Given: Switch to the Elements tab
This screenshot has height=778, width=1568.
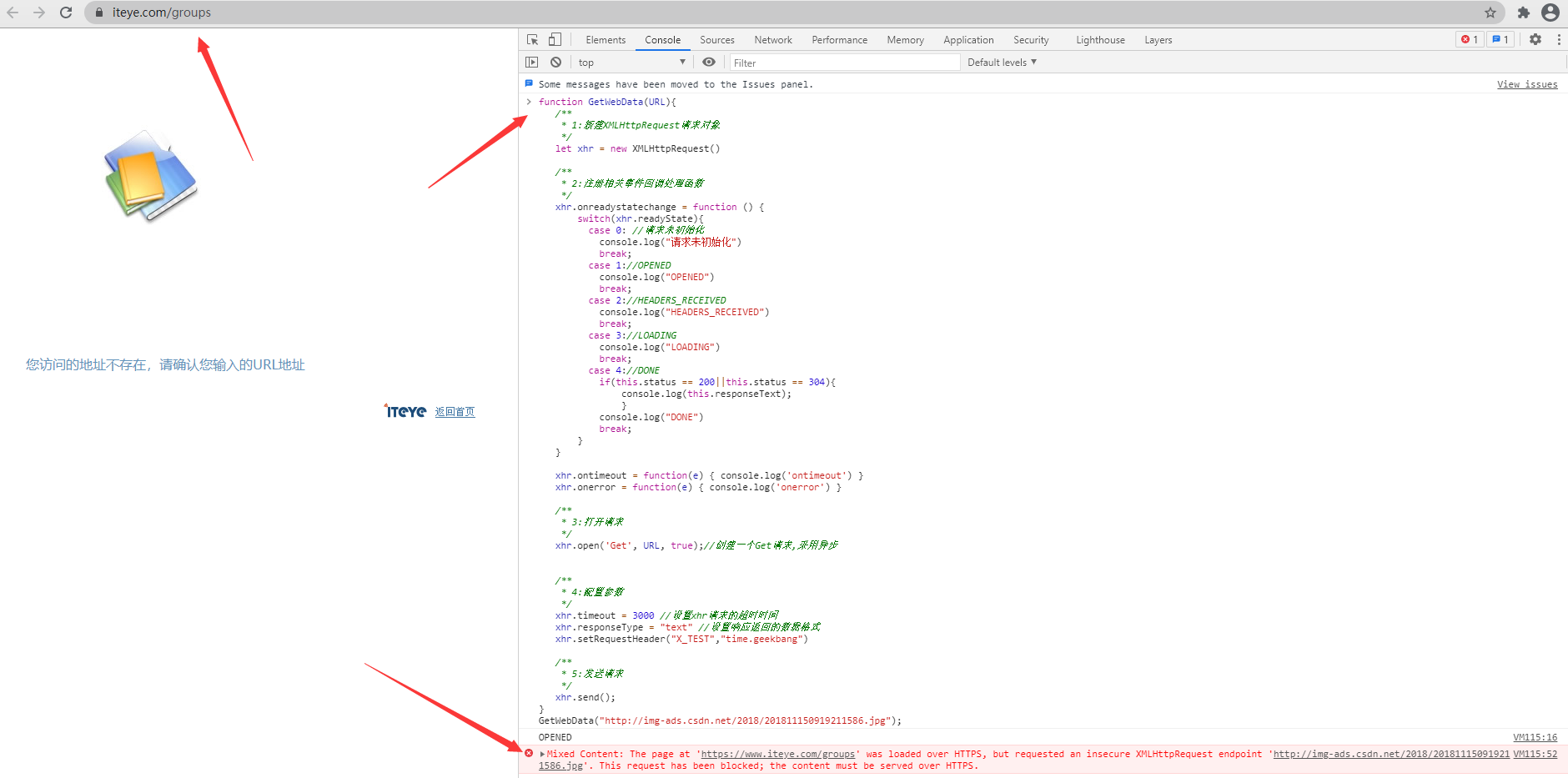Looking at the screenshot, I should tap(606, 39).
